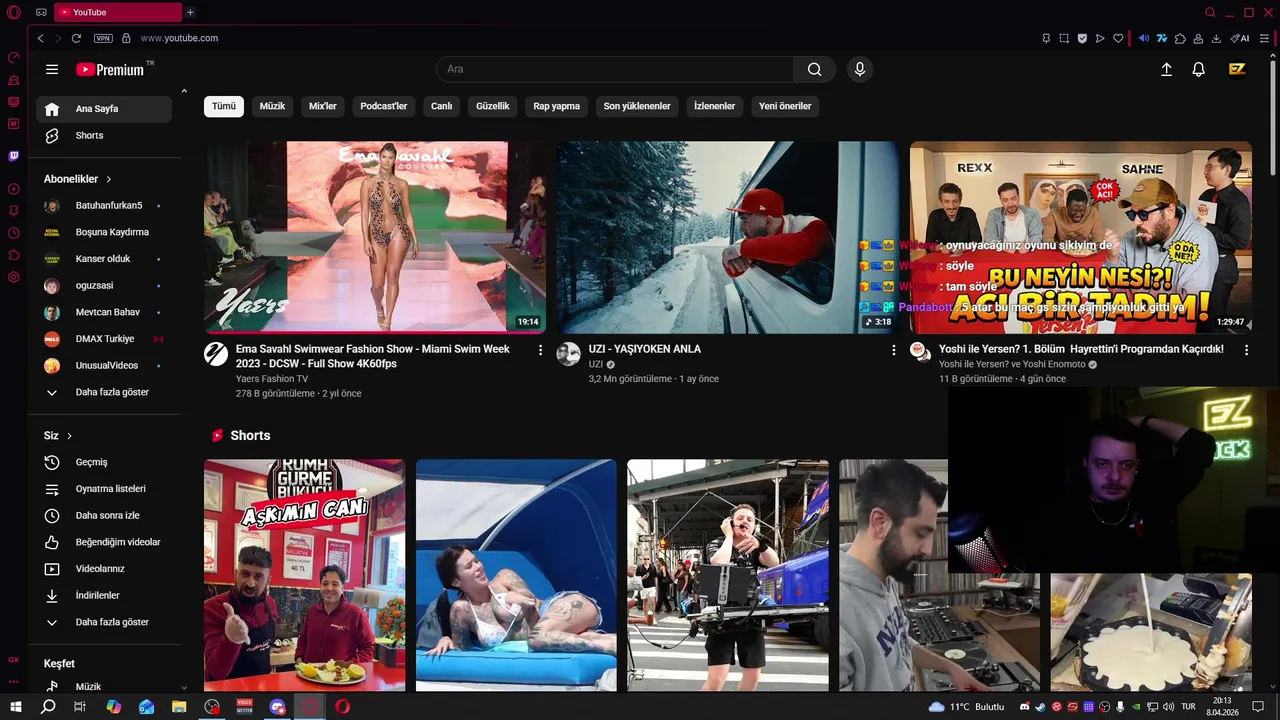Viewport: 1280px width, 720px height.
Task: Open the 11°C Bulutlu weather widget
Action: click(966, 707)
